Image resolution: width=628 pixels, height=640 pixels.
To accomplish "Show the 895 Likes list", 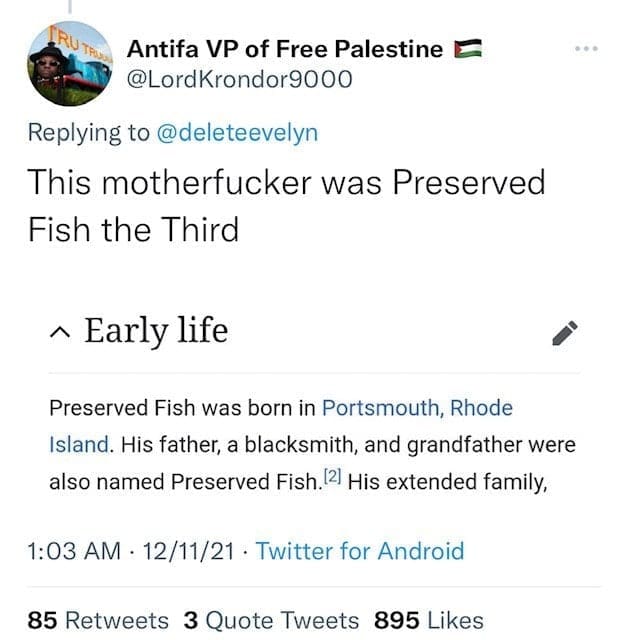I will coord(428,620).
